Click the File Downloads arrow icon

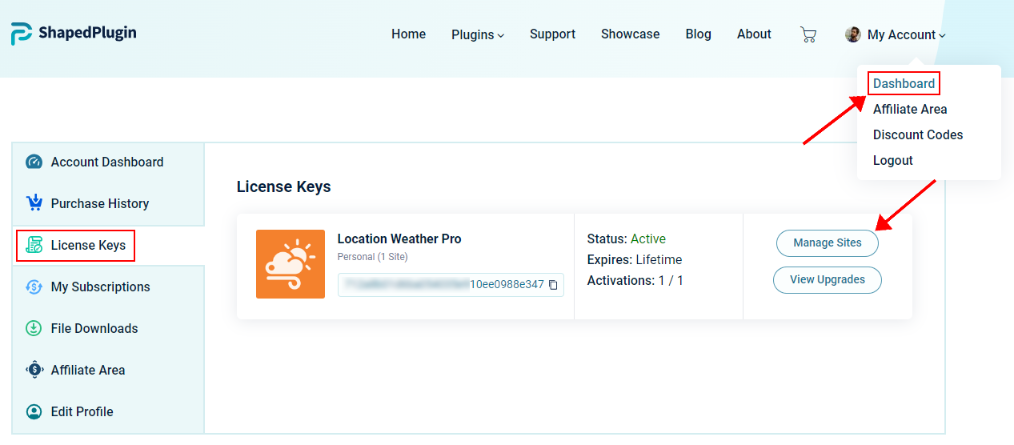(34, 328)
